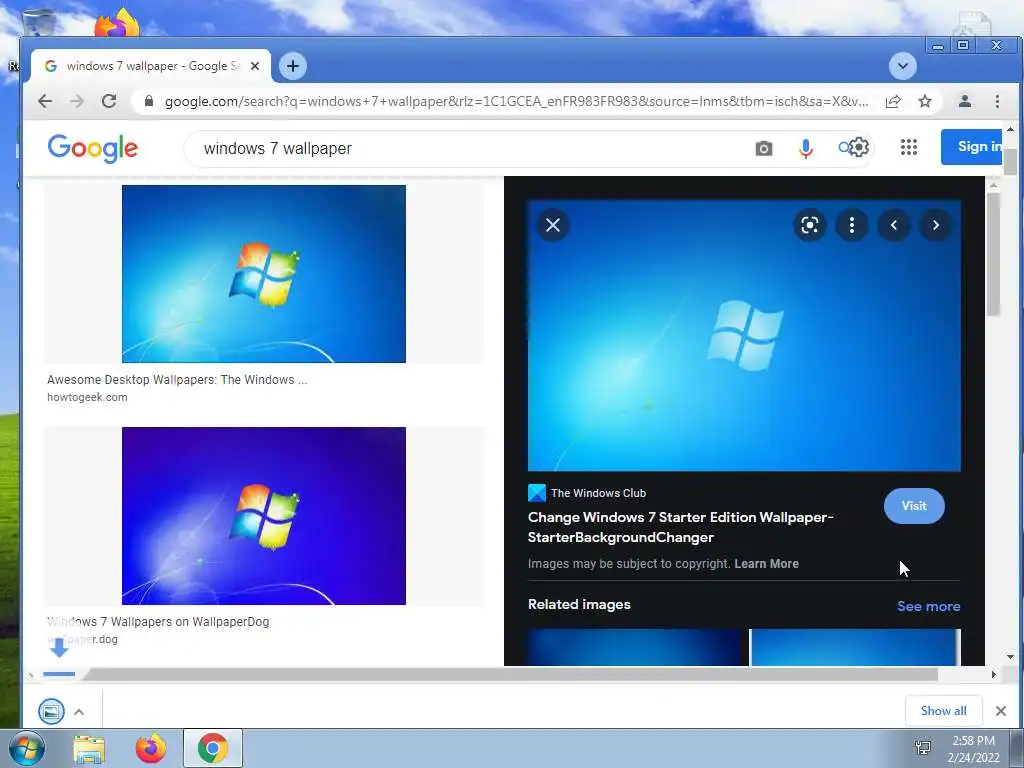The width and height of the screenshot is (1024, 768).
Task: Click The Windows Club source name
Action: [x=598, y=493]
